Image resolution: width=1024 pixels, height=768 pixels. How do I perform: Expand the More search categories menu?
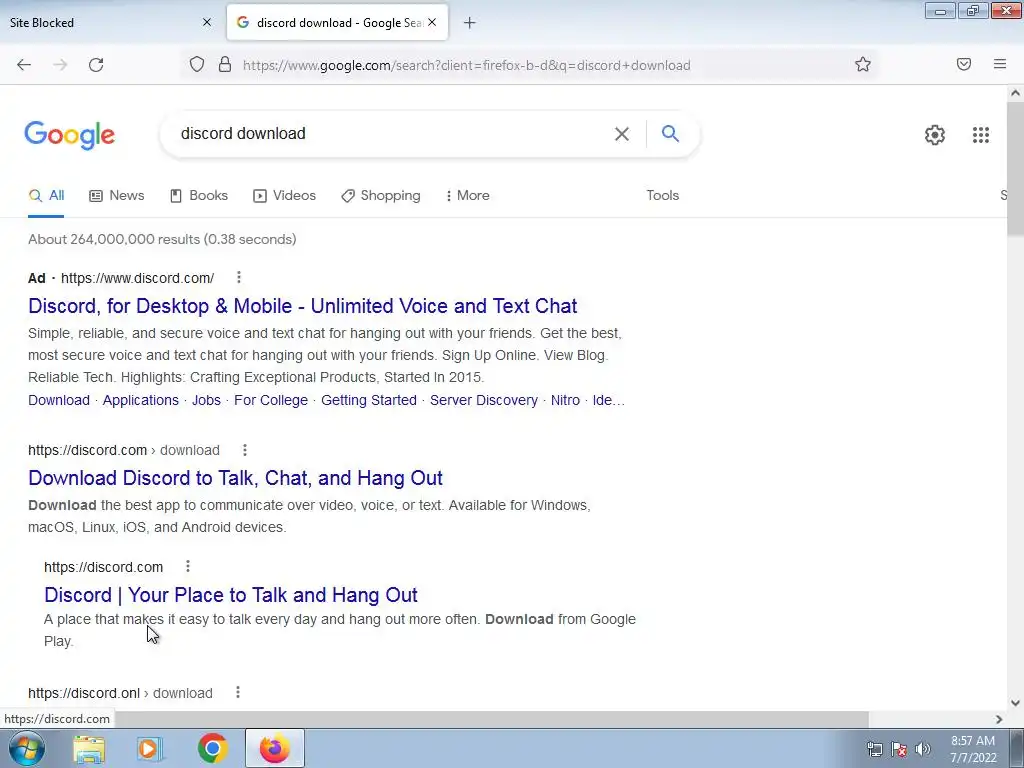click(468, 195)
